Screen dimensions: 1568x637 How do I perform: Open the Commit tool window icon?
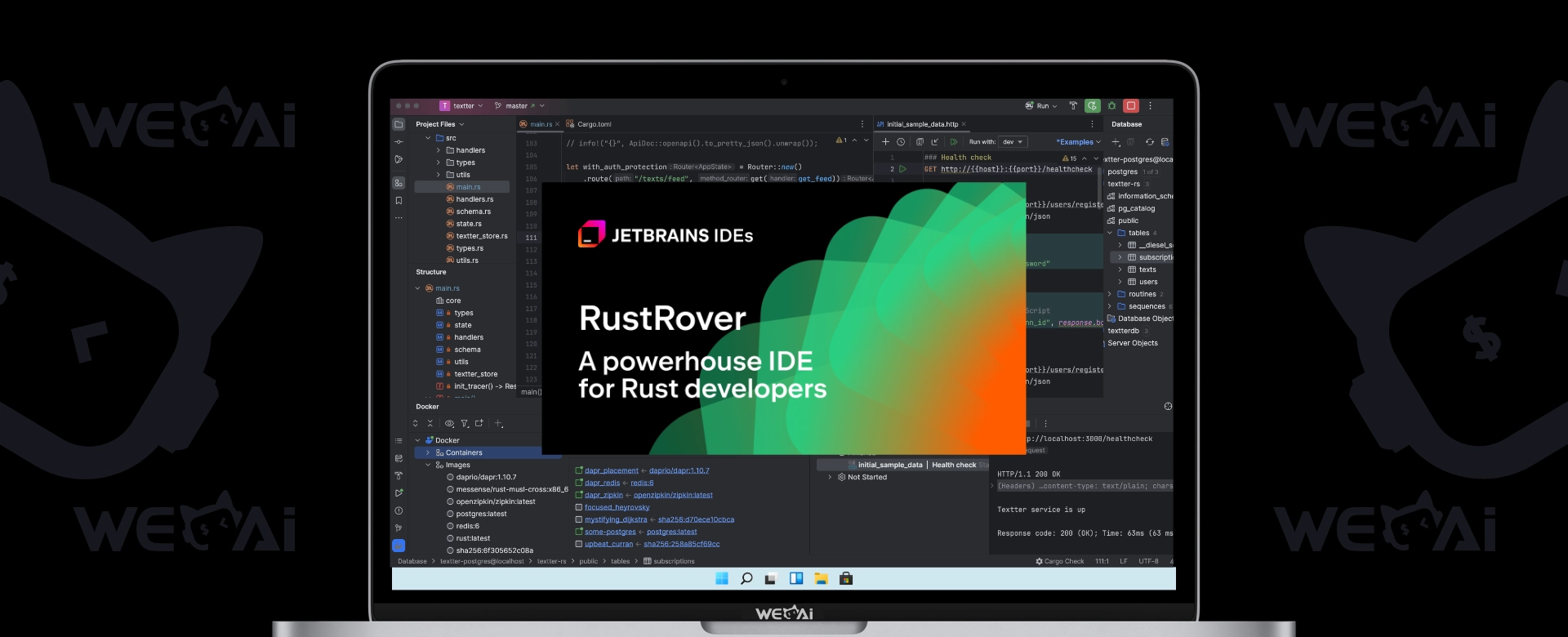[x=399, y=142]
